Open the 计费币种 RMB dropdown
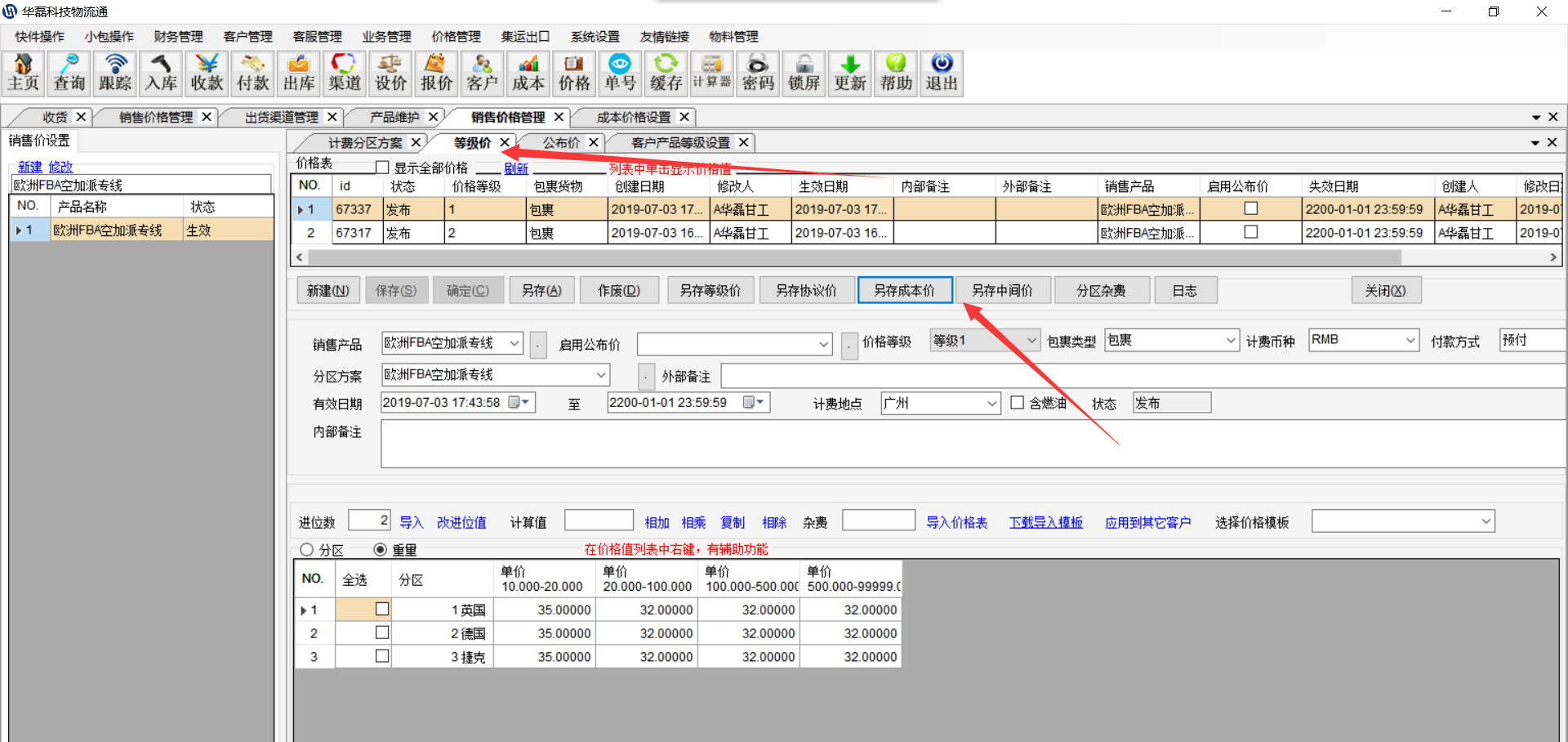This screenshot has width=1568, height=742. (1410, 340)
